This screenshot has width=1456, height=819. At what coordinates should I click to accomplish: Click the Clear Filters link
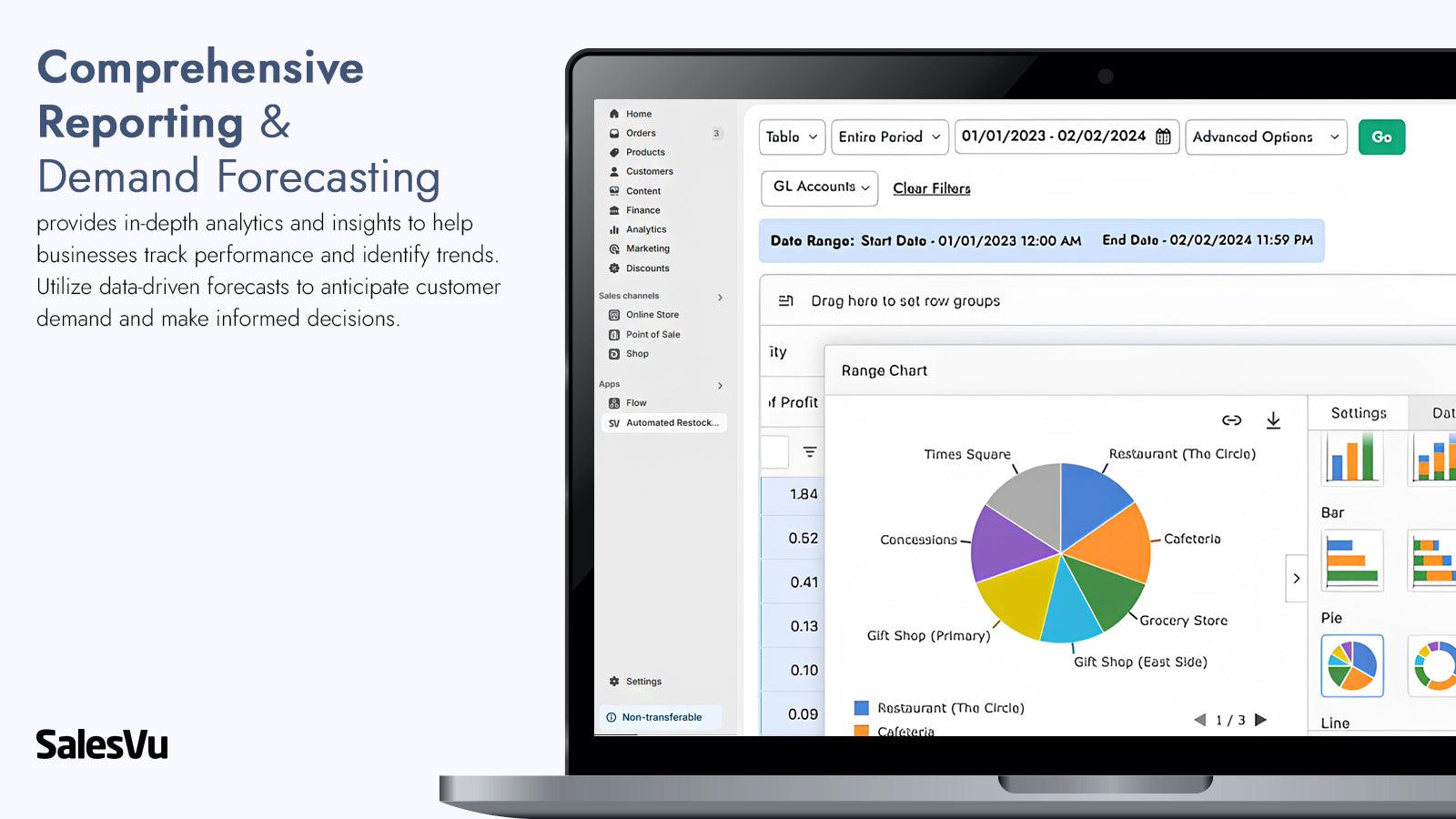tap(931, 188)
